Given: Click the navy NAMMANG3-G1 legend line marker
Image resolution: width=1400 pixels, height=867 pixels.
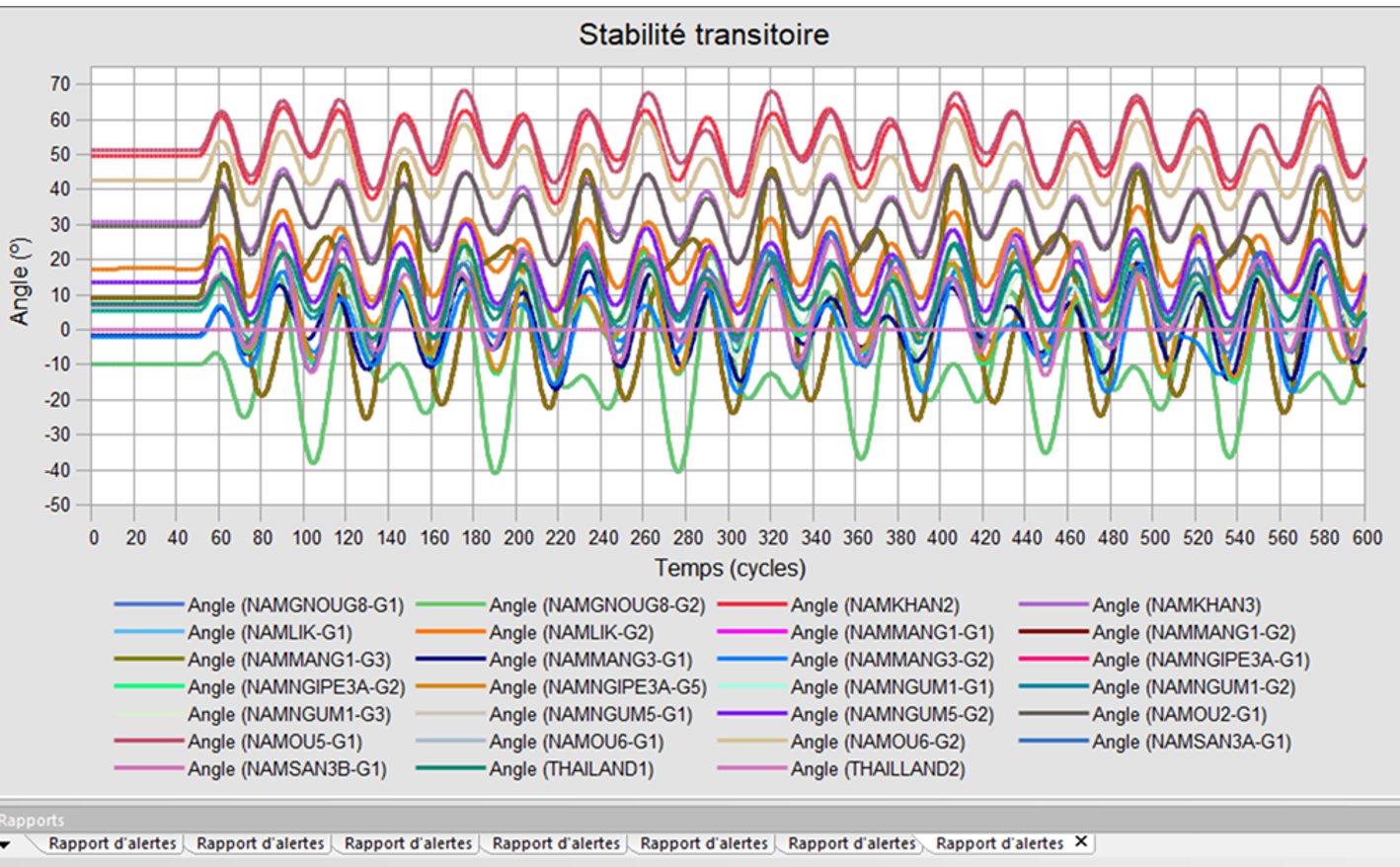Looking at the screenshot, I should point(450,660).
